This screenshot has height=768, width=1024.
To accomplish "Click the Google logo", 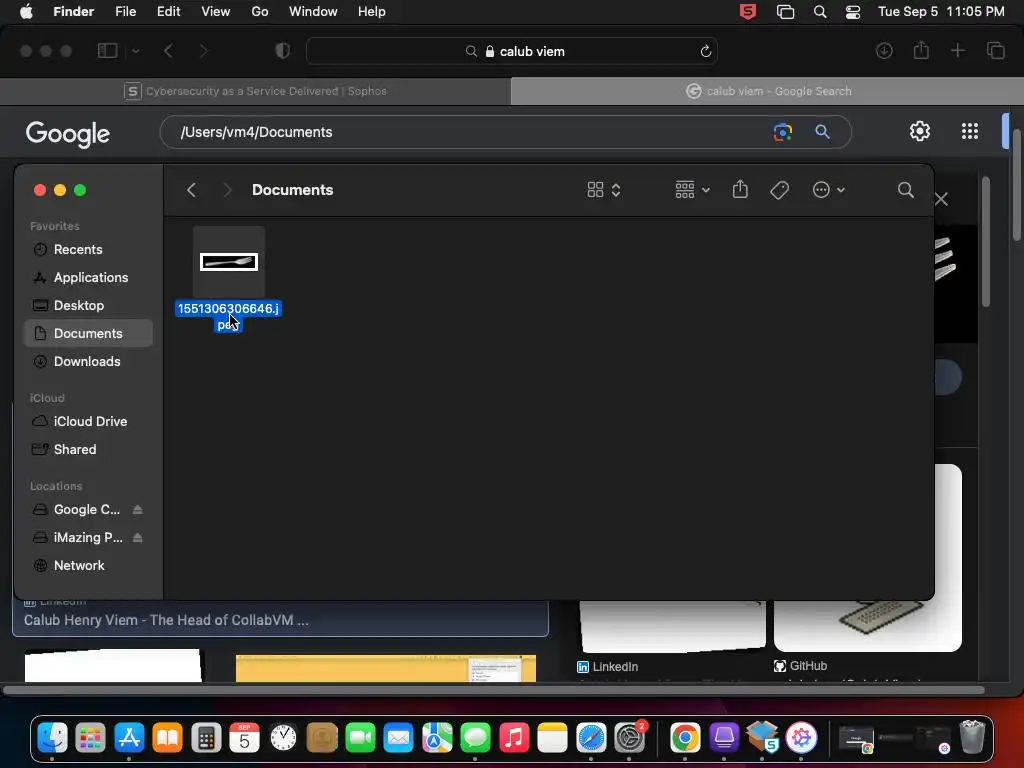I will [68, 134].
